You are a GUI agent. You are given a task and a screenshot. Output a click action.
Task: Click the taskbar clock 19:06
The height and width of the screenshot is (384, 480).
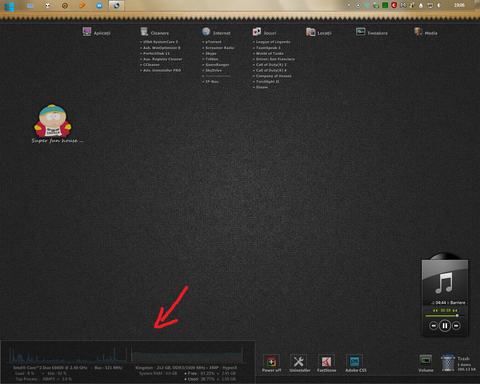pyautogui.click(x=459, y=5)
